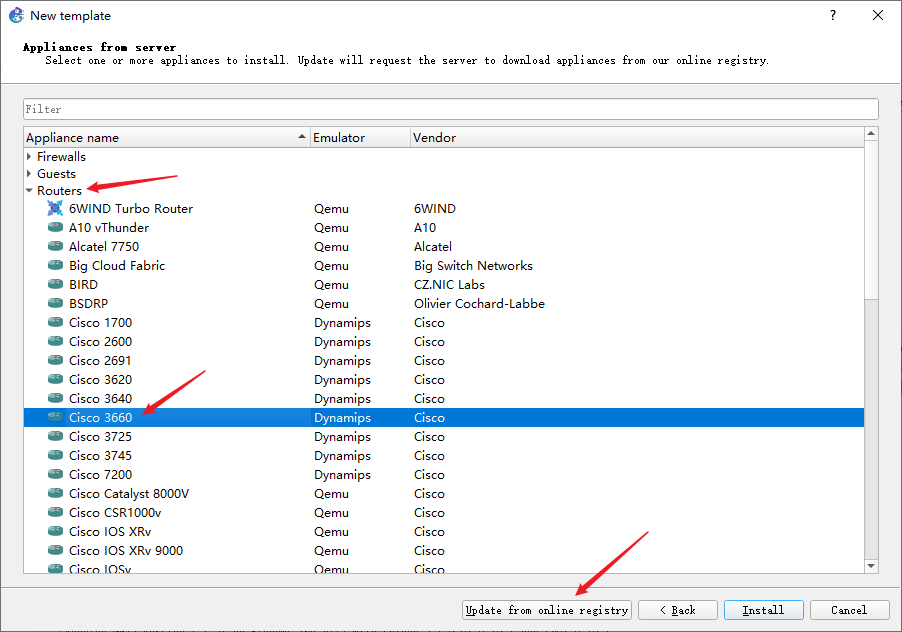Cancel the New template dialog
The height and width of the screenshot is (632, 902).
coord(849,610)
